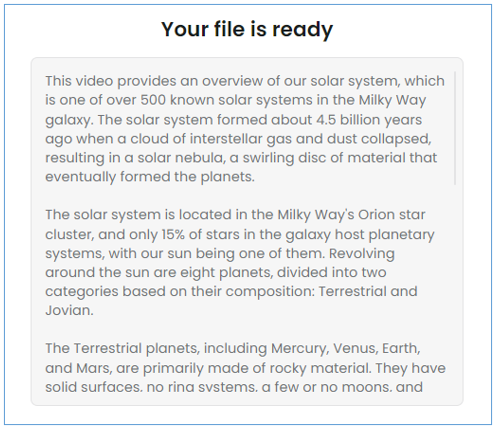The image size is (496, 429).
Task: Click the "Your file is ready" heading
Action: [247, 29]
